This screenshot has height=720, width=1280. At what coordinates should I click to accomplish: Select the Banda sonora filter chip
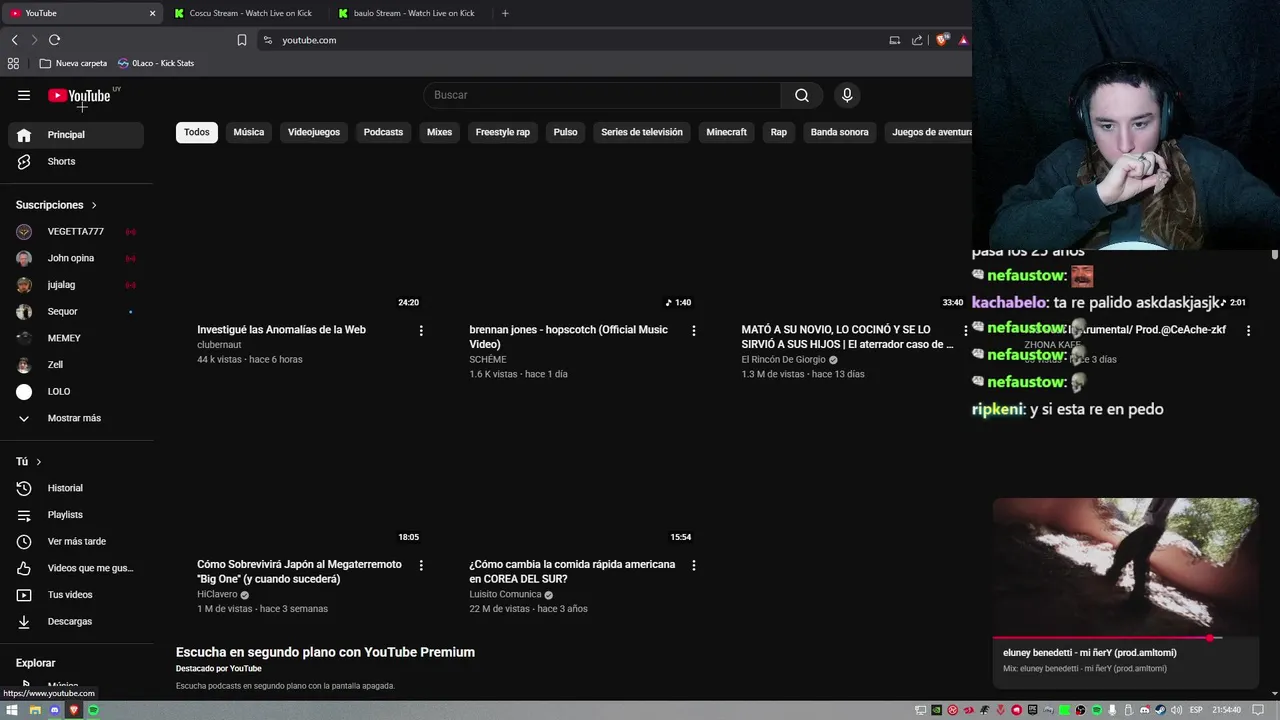tap(840, 132)
